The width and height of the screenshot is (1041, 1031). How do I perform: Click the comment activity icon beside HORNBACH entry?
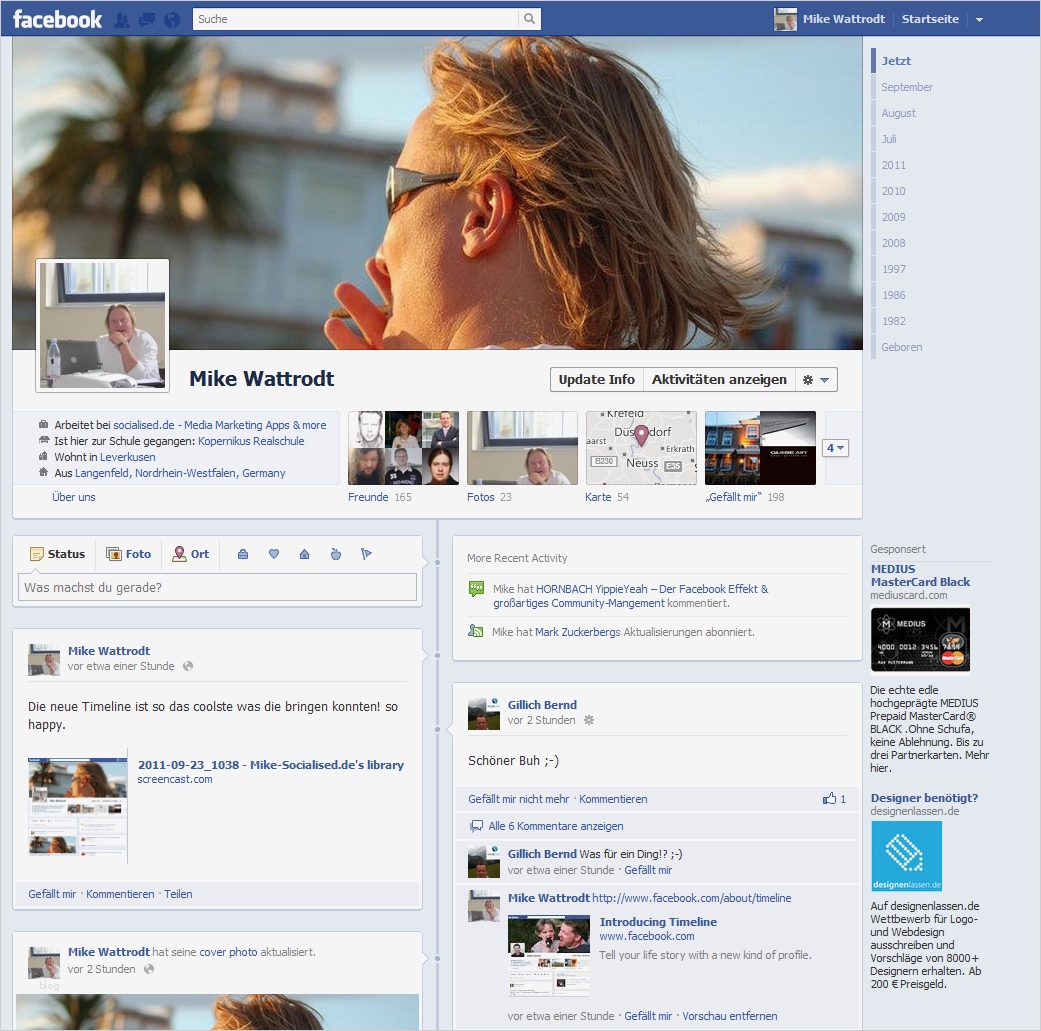coord(476,589)
